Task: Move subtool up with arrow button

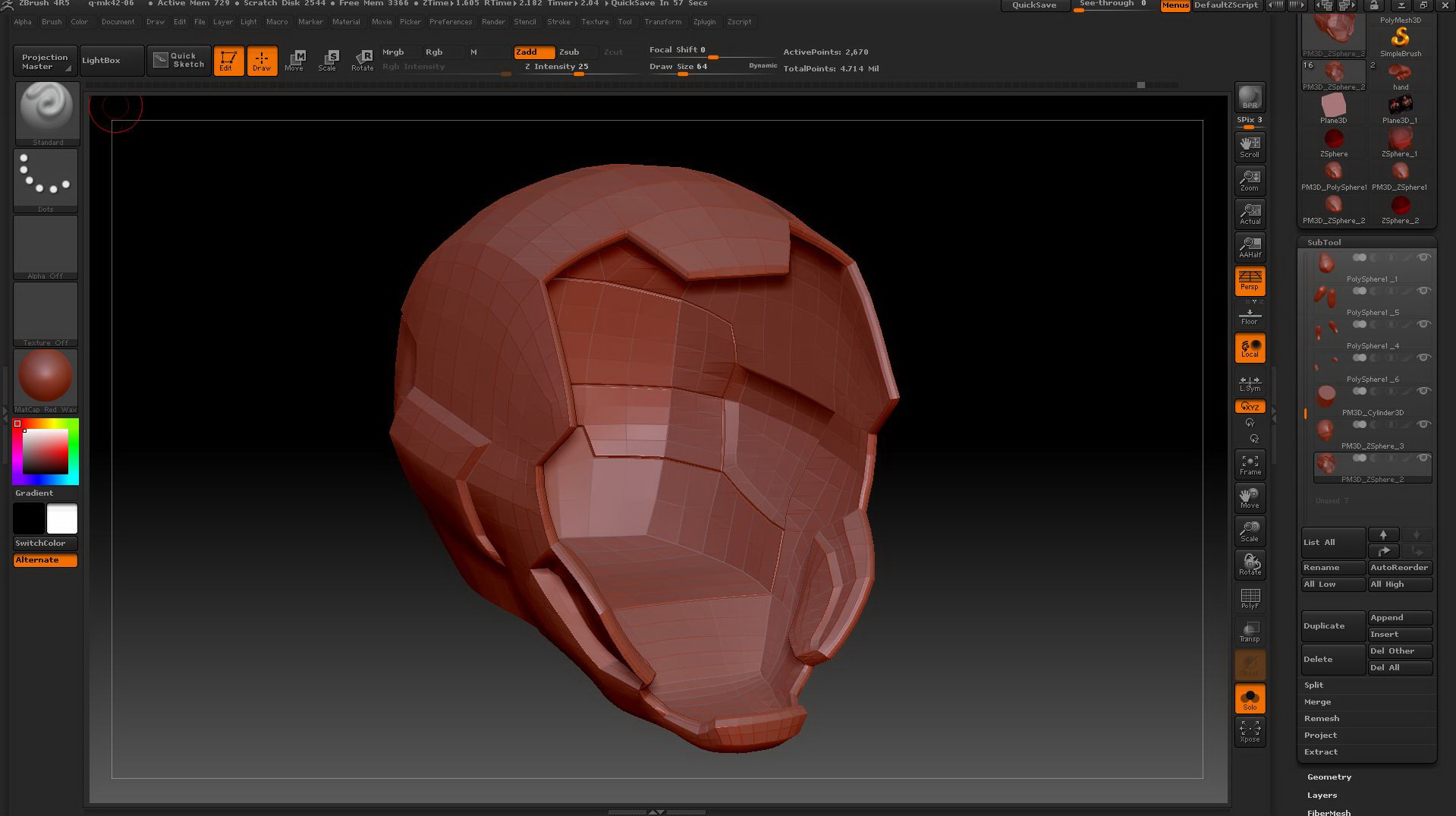Action: (x=1383, y=534)
